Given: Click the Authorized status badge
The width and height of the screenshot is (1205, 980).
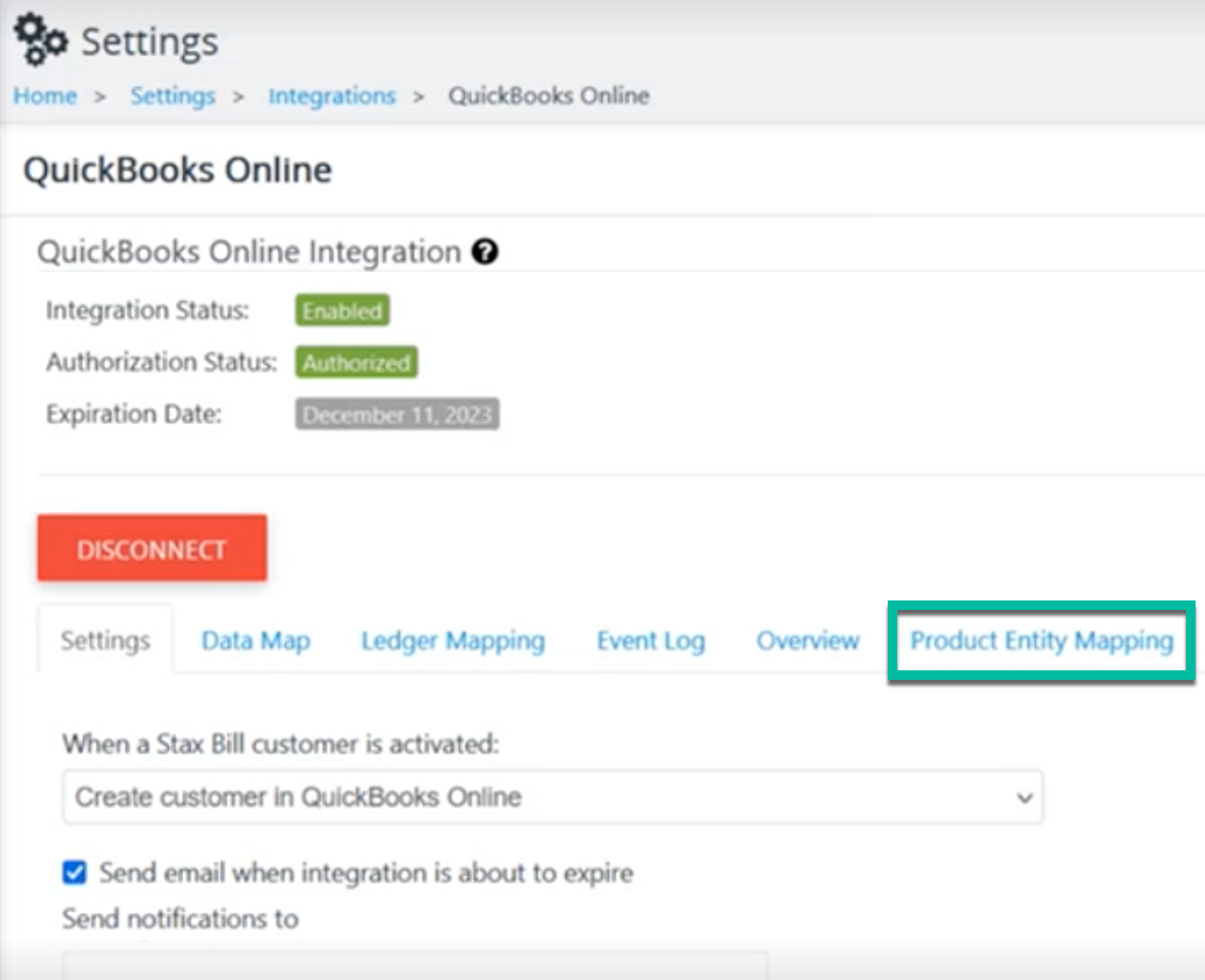Looking at the screenshot, I should [356, 363].
